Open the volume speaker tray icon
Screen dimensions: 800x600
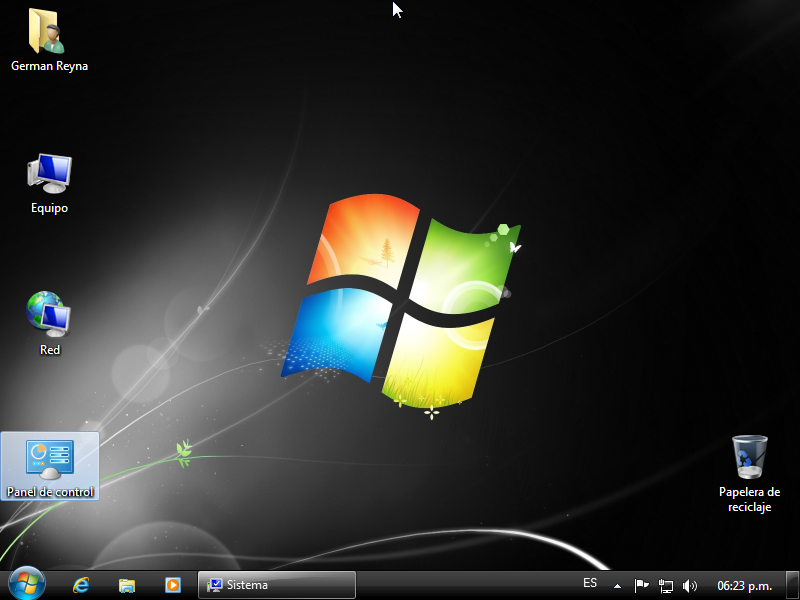(x=689, y=586)
